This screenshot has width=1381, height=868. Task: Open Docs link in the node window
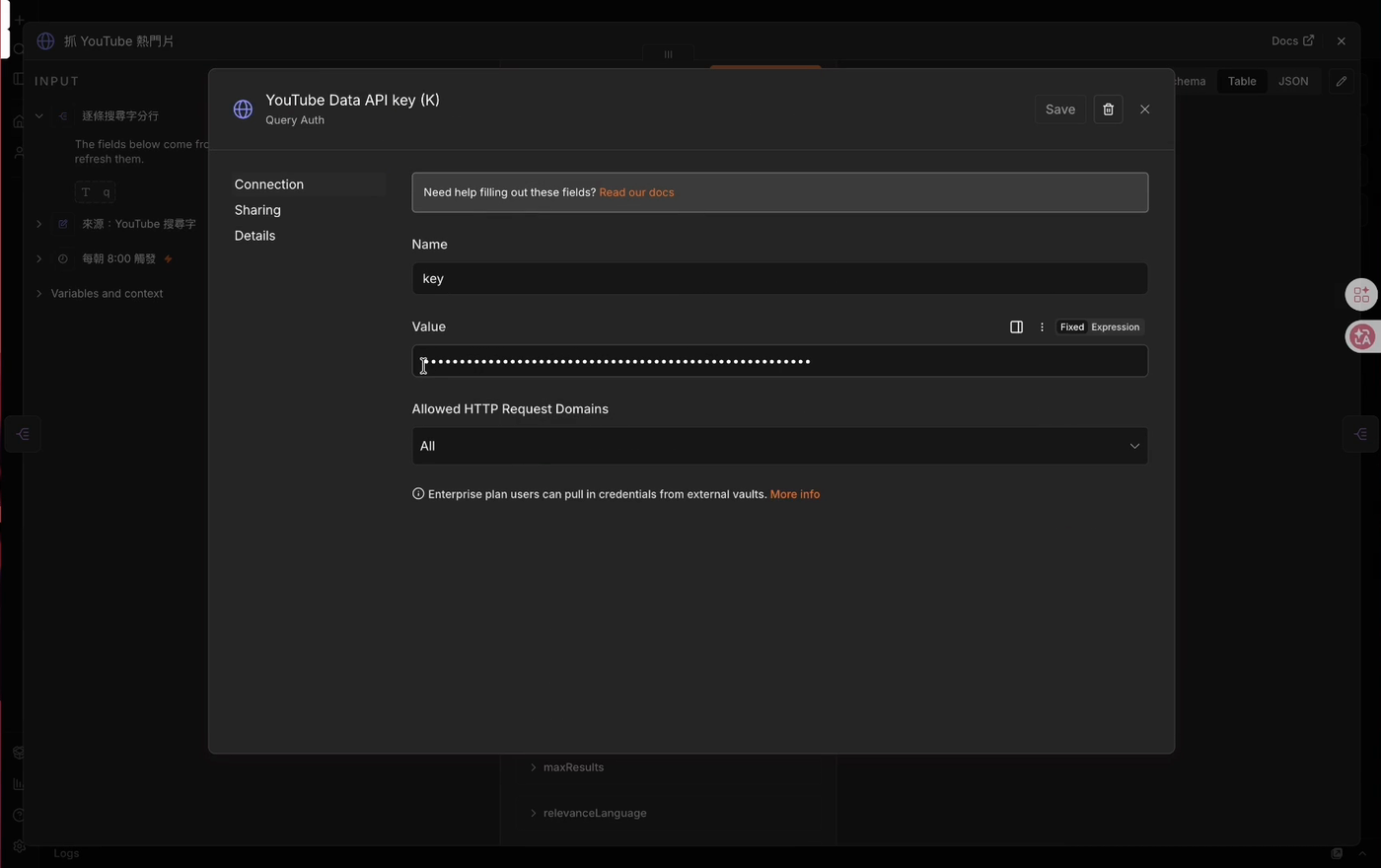click(x=1292, y=40)
